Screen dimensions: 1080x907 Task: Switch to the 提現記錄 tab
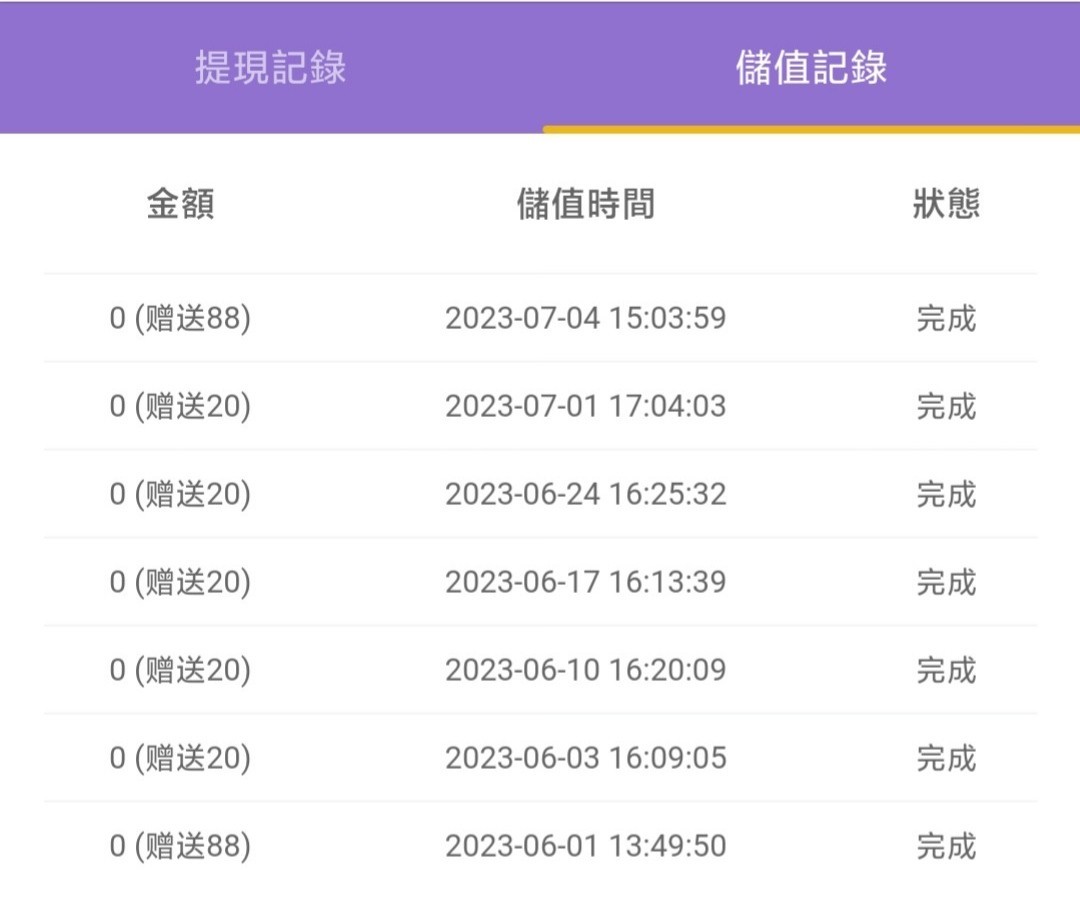click(270, 68)
